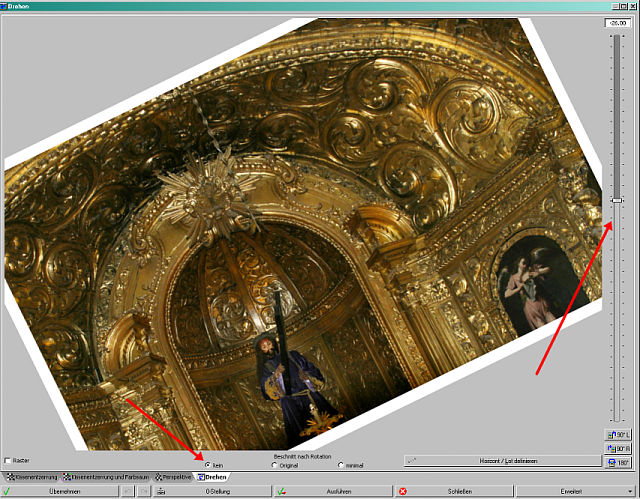This screenshot has width=640, height=499.
Task: Click the Übernehmen button
Action: 60,492
